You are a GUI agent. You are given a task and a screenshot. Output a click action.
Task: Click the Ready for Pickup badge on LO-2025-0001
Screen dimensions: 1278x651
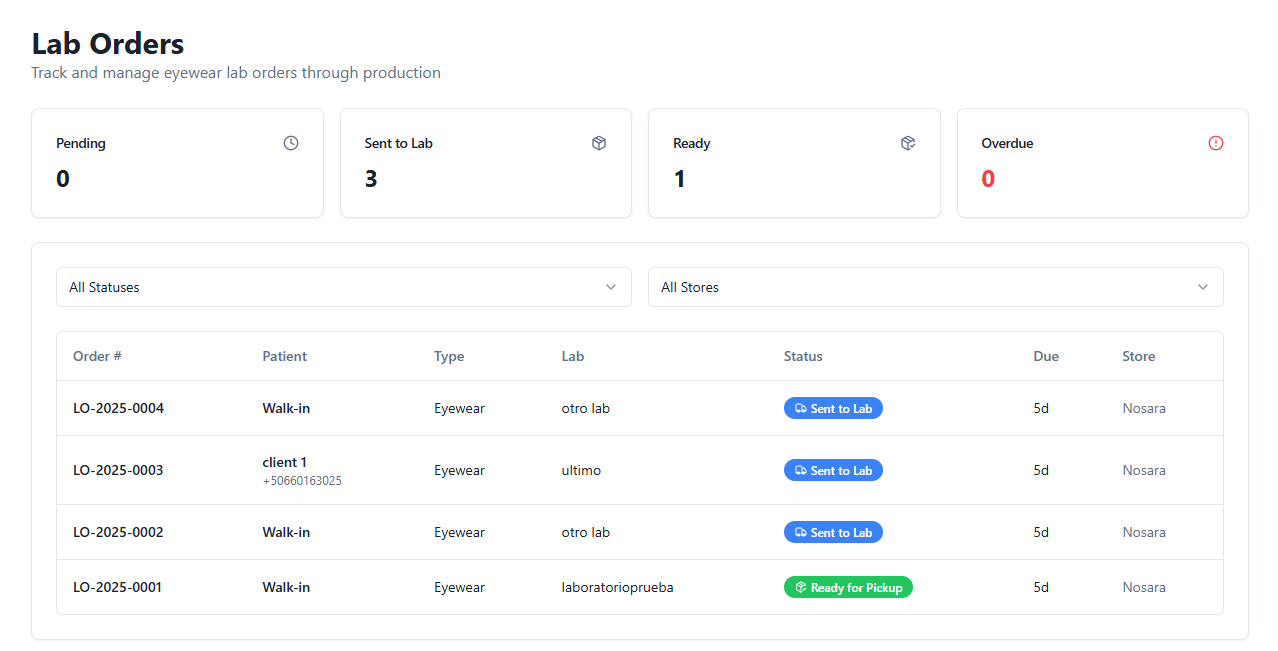tap(848, 587)
